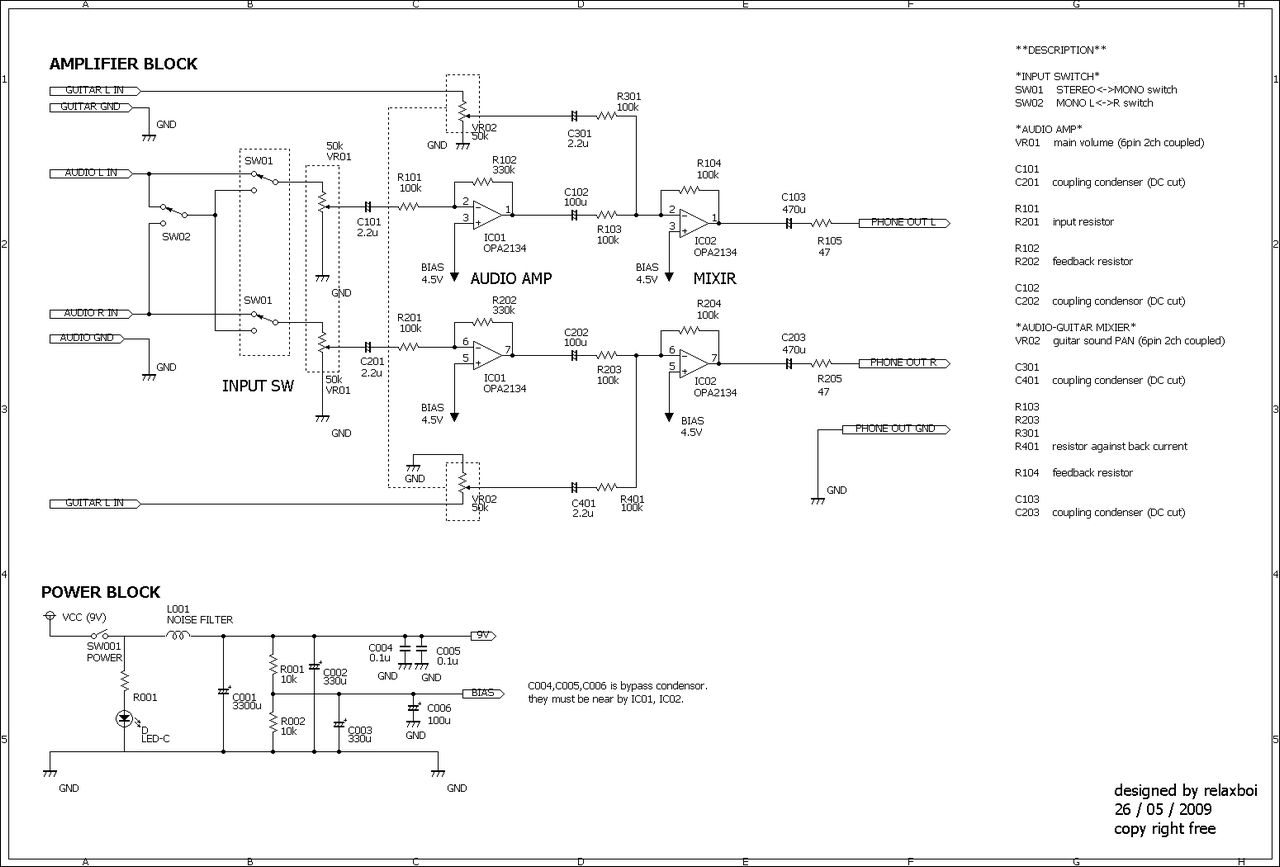Select resistor R101 100k label
The height and width of the screenshot is (867, 1280).
coord(409,182)
